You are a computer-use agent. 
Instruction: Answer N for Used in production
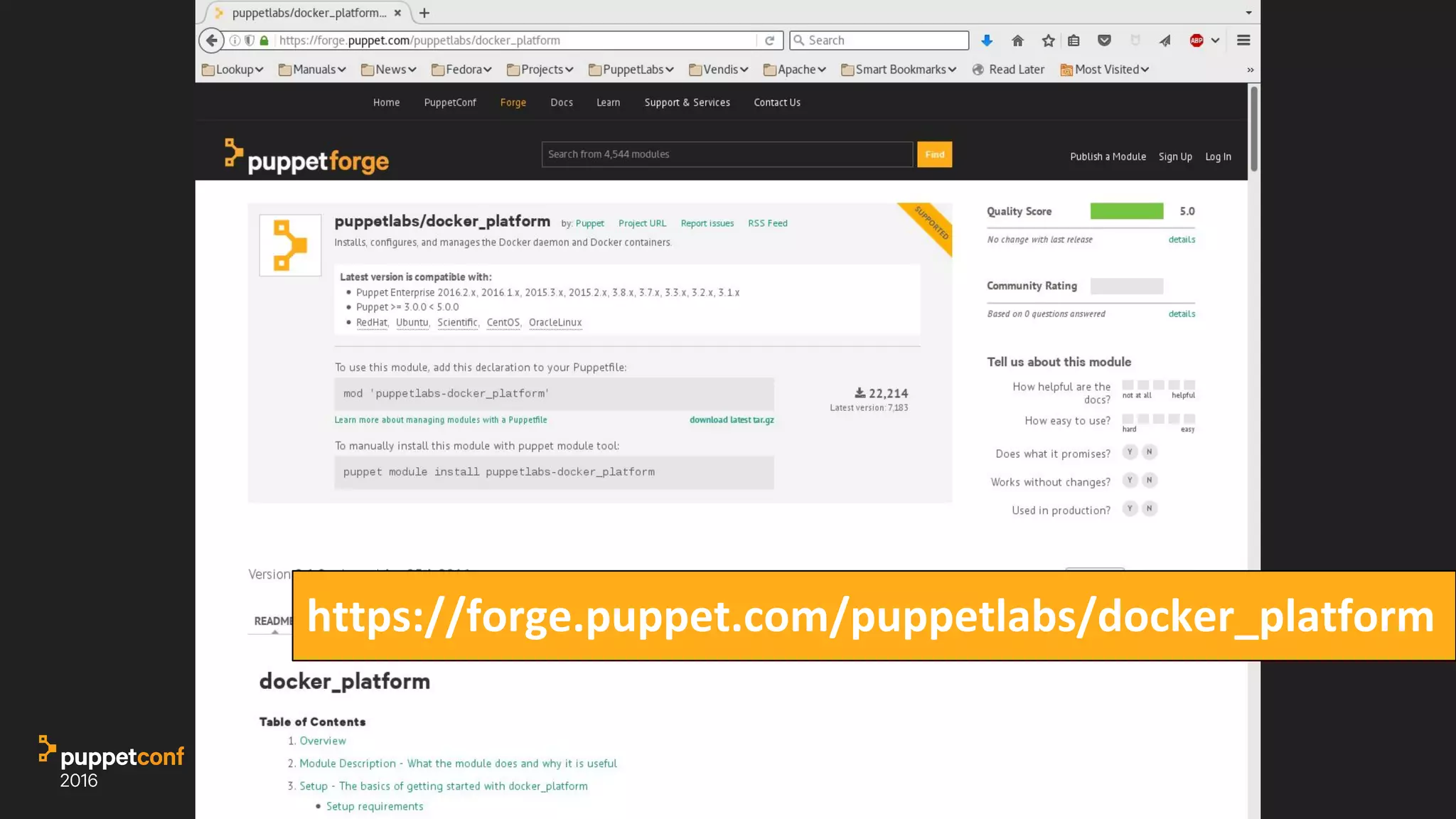1149,508
